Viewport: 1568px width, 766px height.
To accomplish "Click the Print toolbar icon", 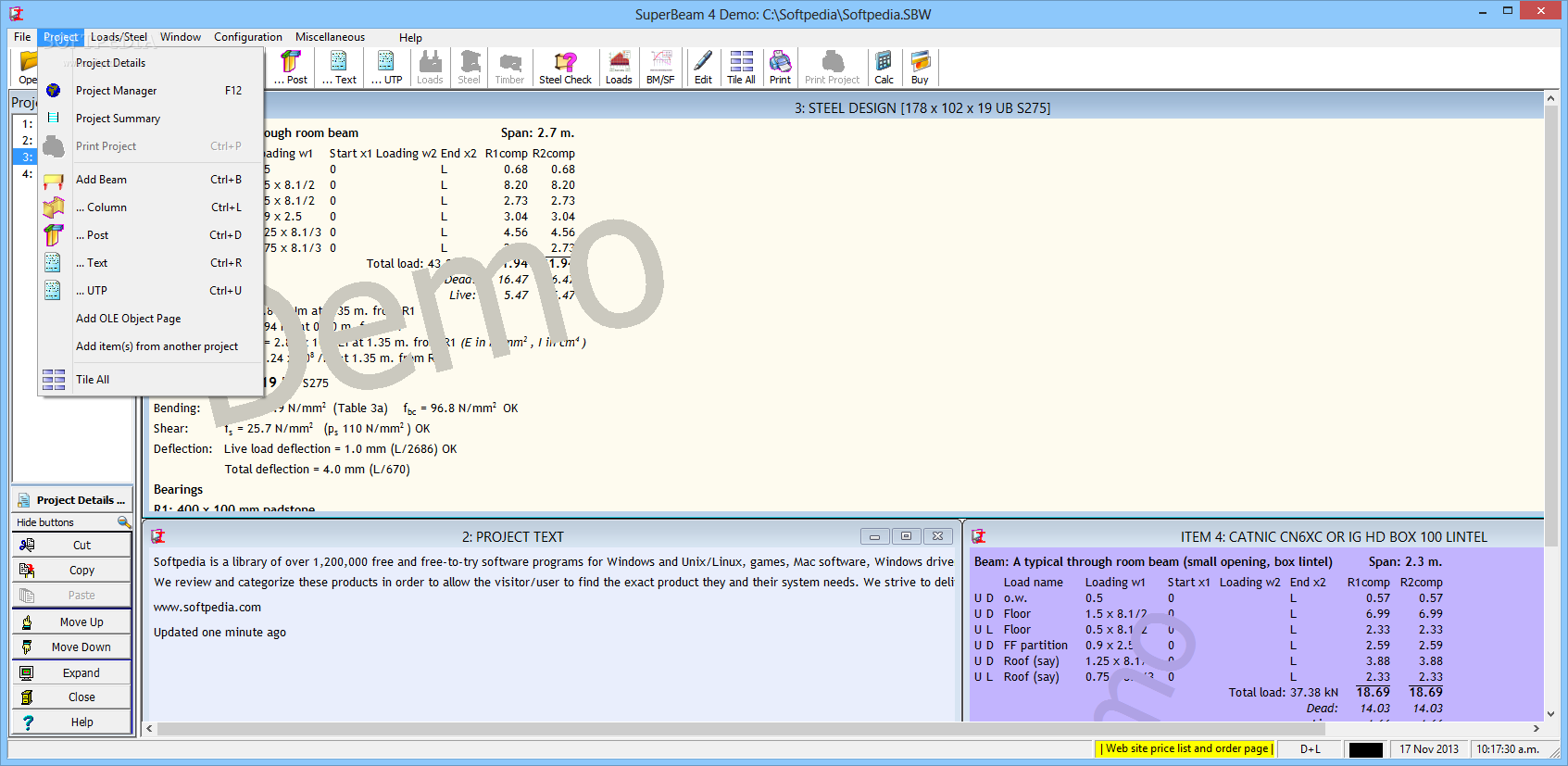I will click(780, 68).
